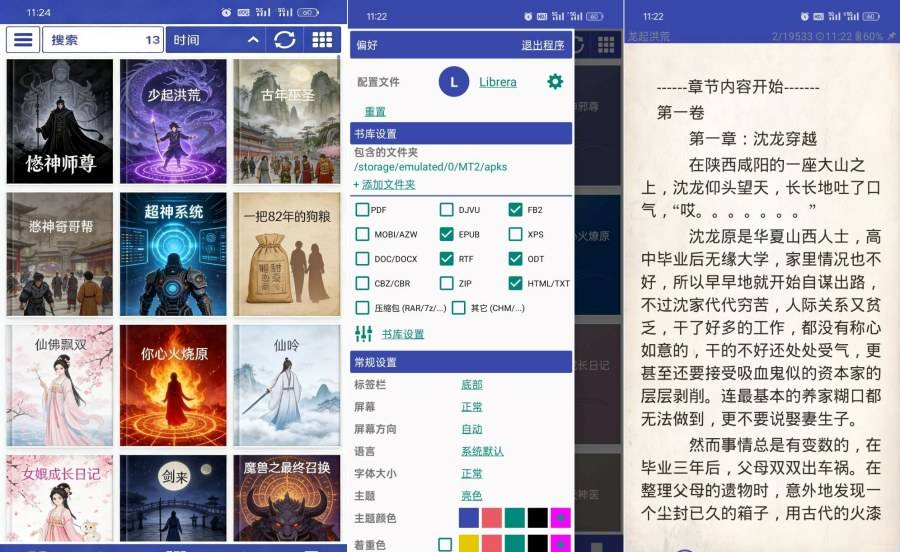Change 主题 value 亮色
This screenshot has width=900, height=552.
472,496
